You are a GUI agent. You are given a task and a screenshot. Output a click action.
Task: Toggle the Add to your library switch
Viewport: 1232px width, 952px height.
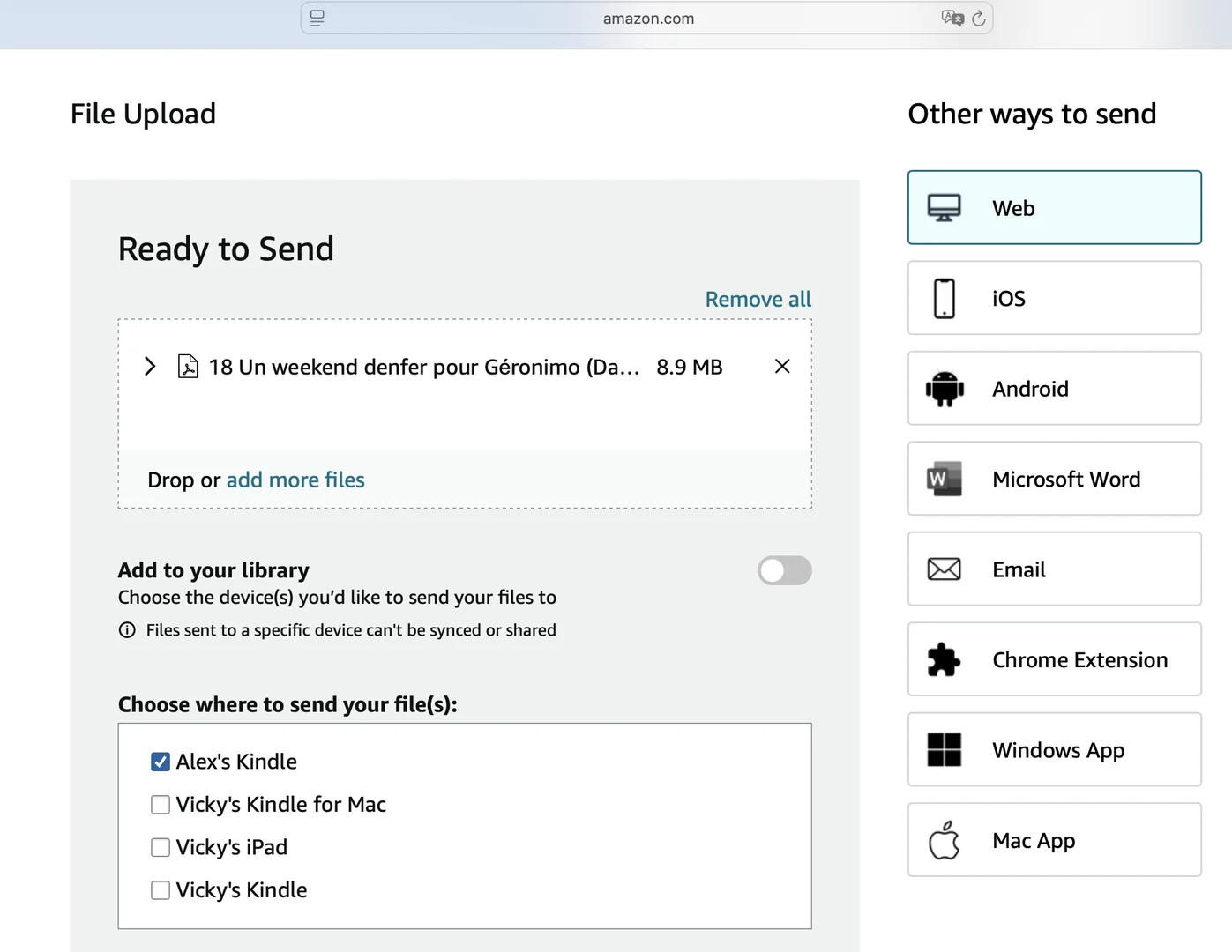784,570
